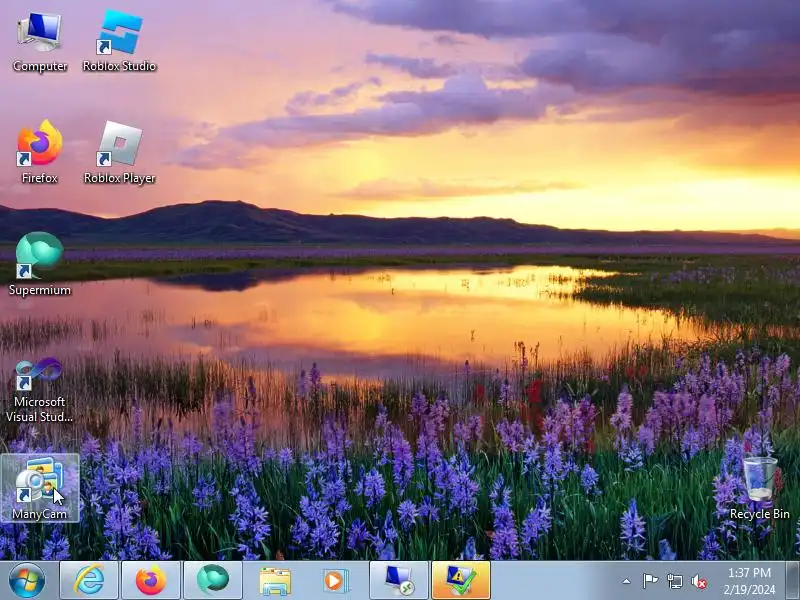Open Windows Media Player from taskbar

(x=337, y=580)
